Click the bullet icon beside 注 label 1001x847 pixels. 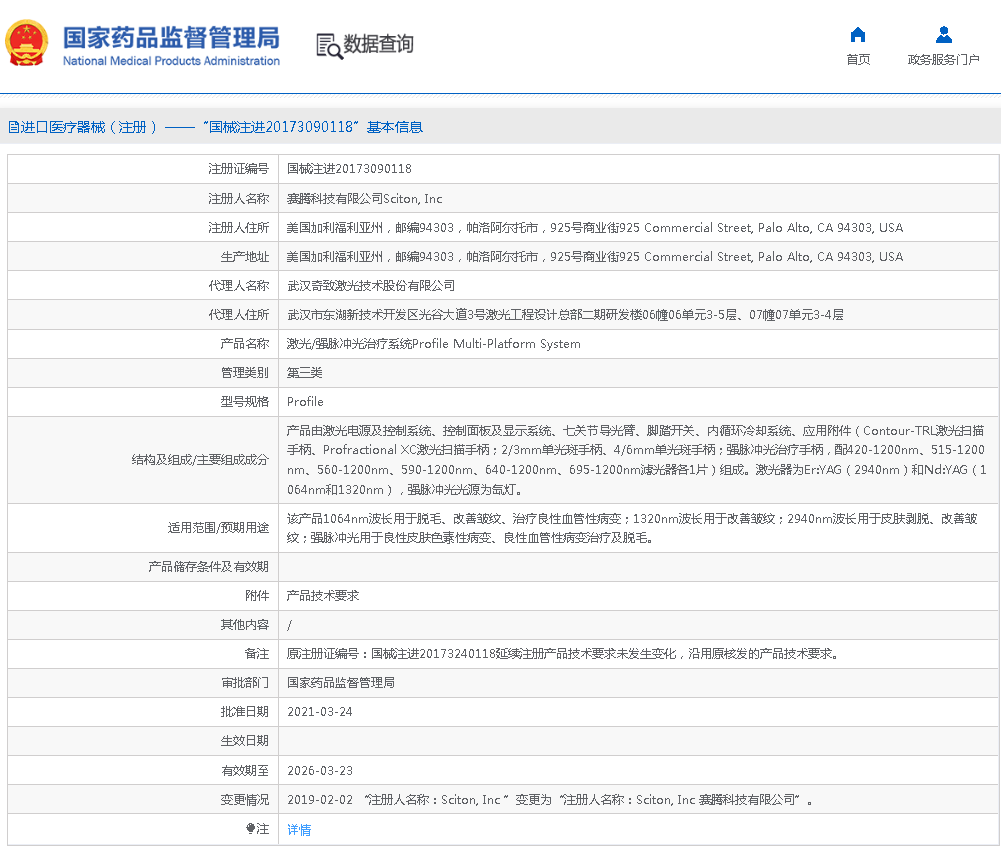click(x=250, y=829)
